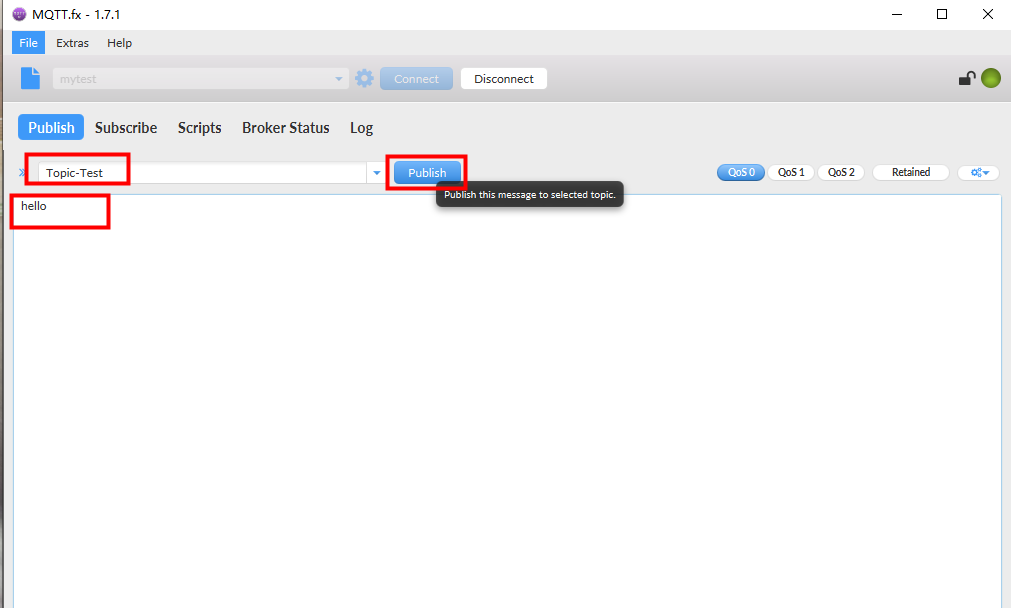Open connection settings gear icon
Viewport: 1011px width, 608px height.
click(x=364, y=78)
